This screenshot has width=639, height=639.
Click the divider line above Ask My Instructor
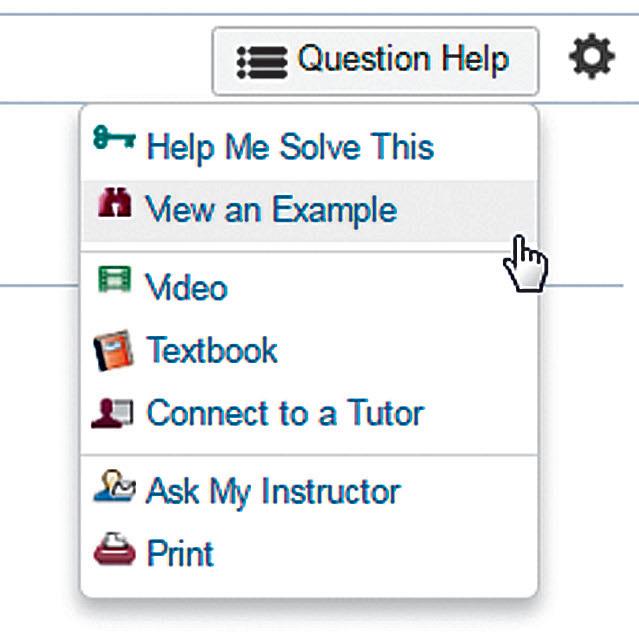click(x=308, y=456)
